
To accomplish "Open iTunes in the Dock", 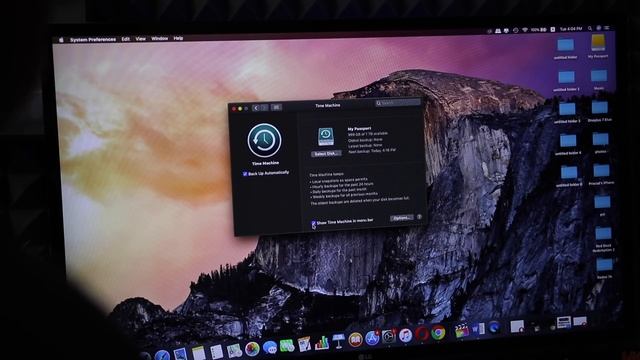I will click(x=405, y=336).
